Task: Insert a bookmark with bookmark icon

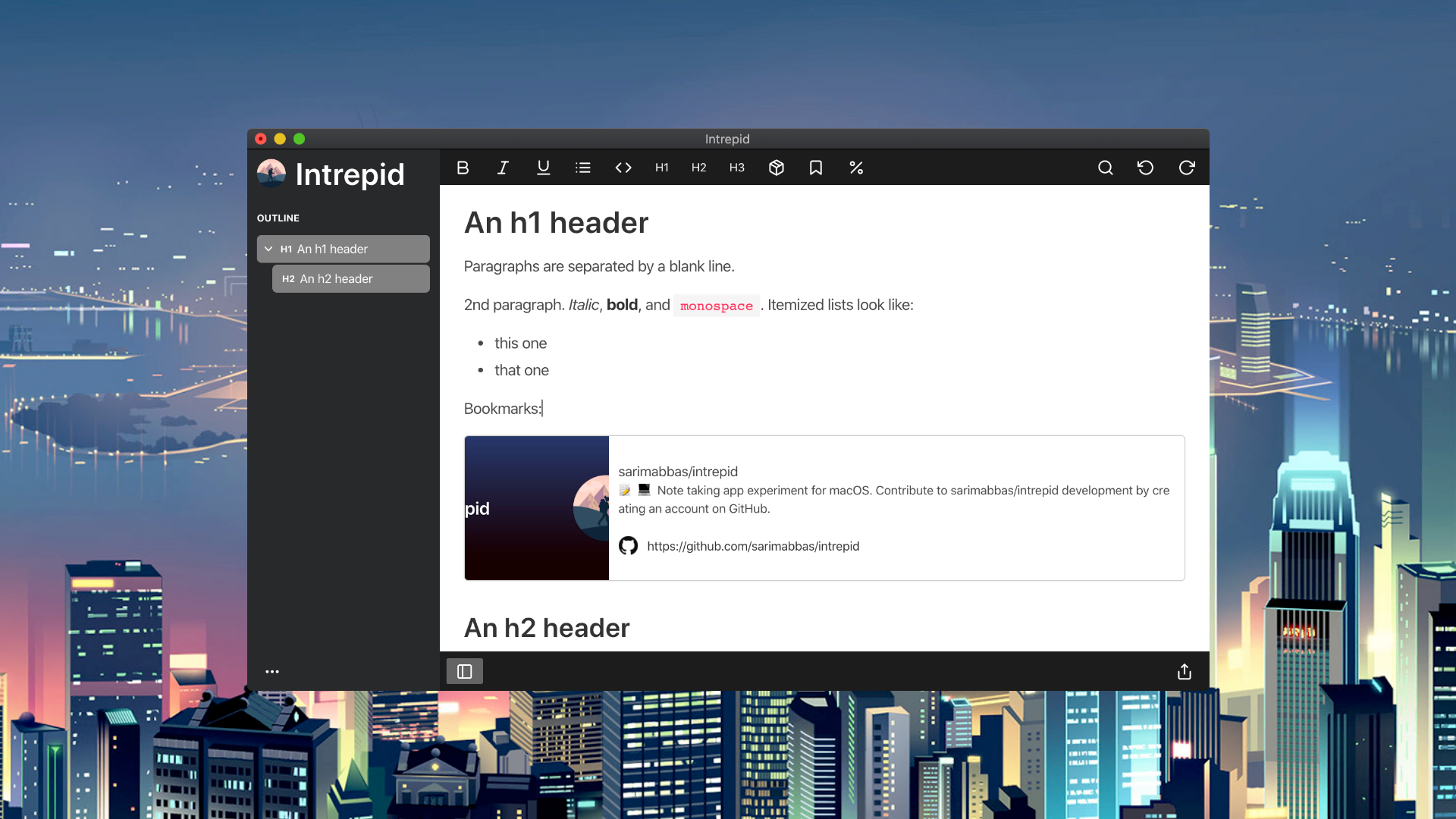Action: coord(816,168)
